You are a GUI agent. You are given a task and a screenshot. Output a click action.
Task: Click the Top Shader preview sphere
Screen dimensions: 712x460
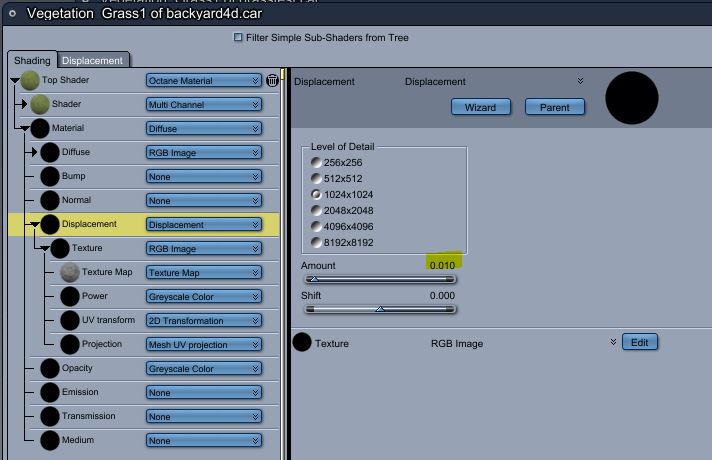tap(30, 80)
